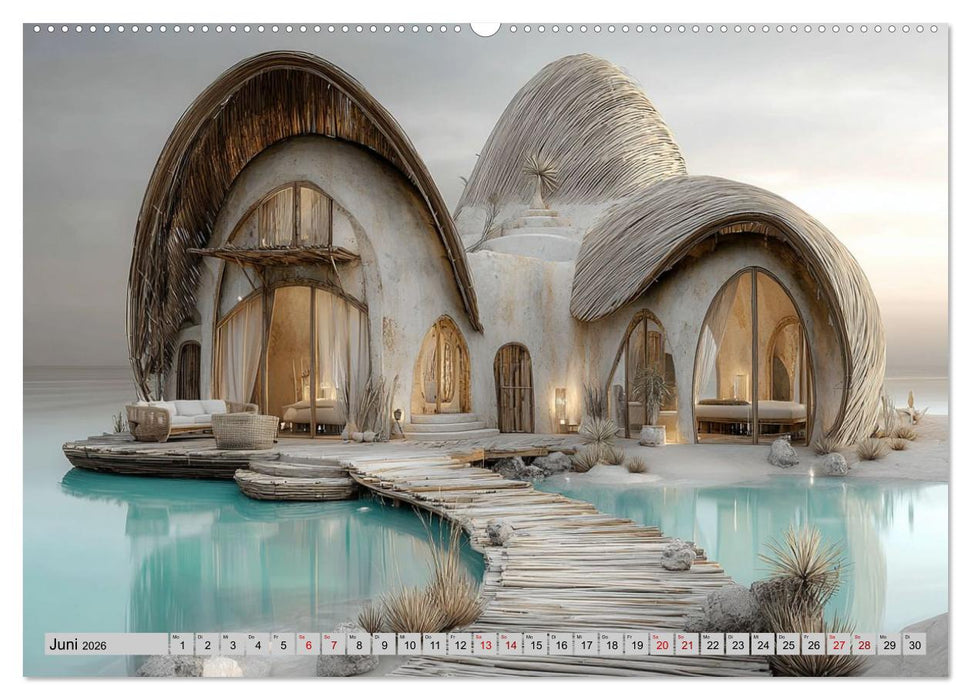Pick red Saturday 20 date cell
The height and width of the screenshot is (700, 971).
click(661, 645)
